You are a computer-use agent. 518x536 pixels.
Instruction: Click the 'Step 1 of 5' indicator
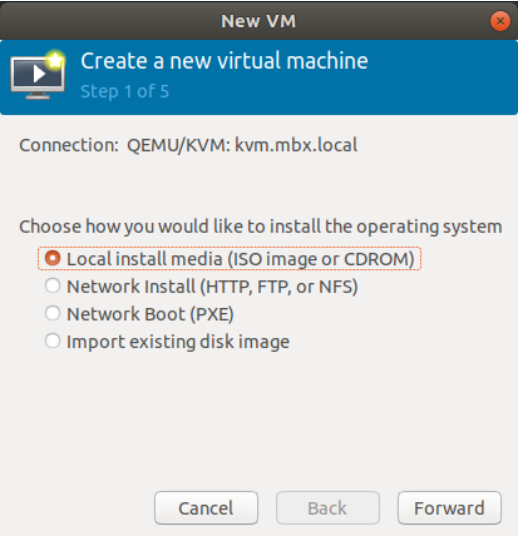click(x=125, y=92)
